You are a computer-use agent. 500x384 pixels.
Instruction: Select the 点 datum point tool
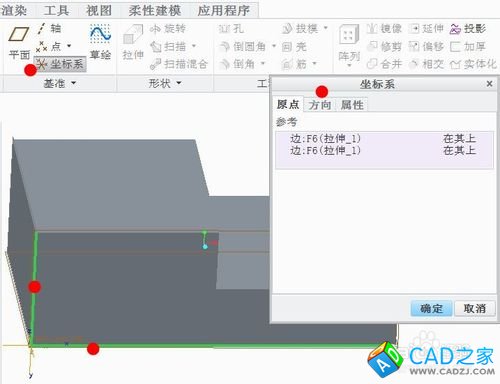tap(49, 46)
